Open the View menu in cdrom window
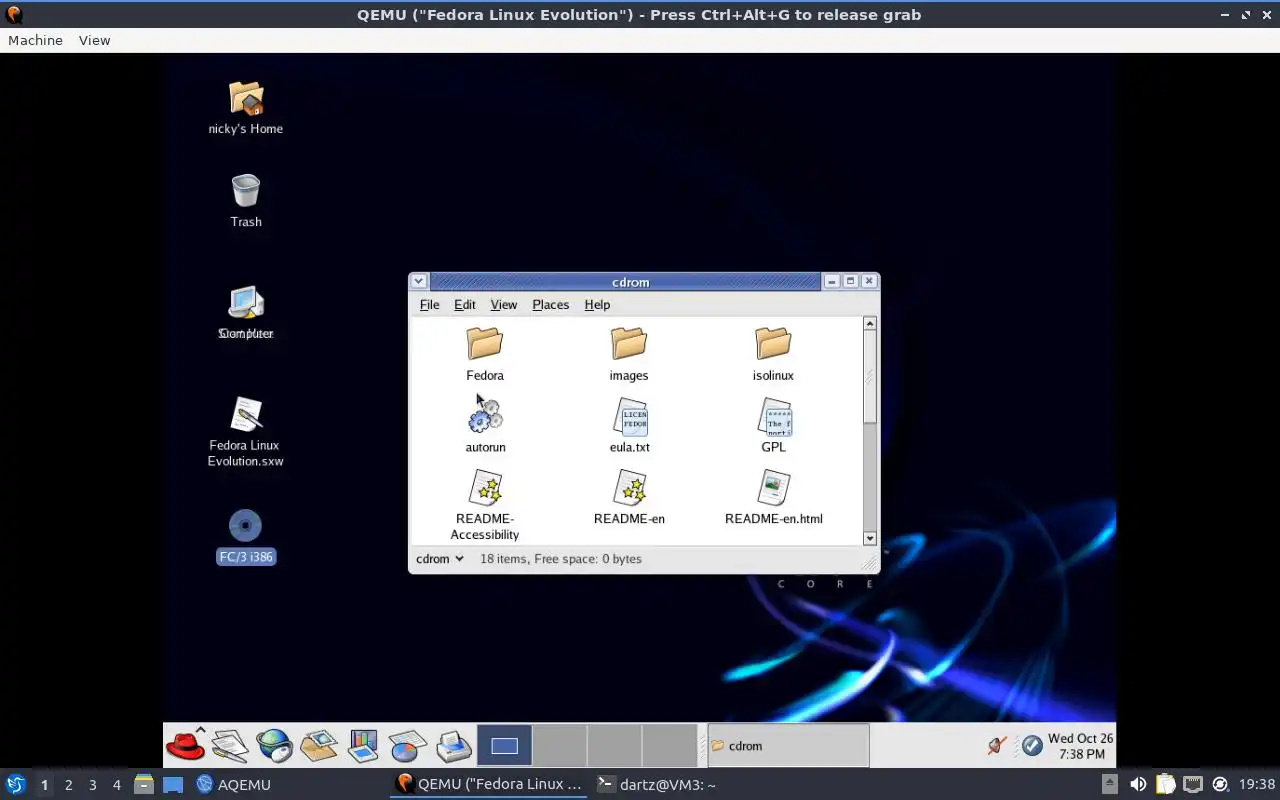The width and height of the screenshot is (1280, 800). pos(504,304)
